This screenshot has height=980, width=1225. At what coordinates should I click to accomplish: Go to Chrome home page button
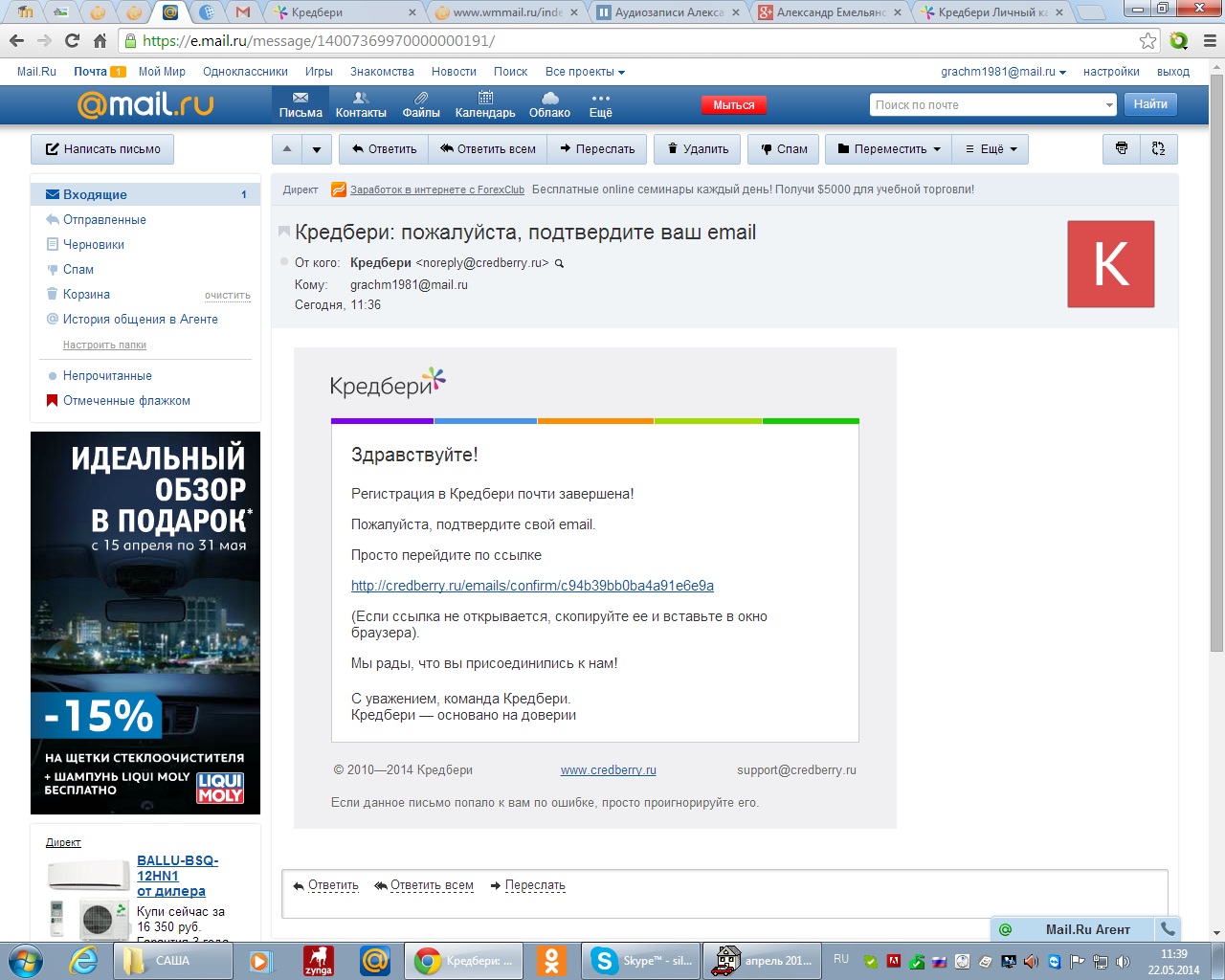[100, 41]
